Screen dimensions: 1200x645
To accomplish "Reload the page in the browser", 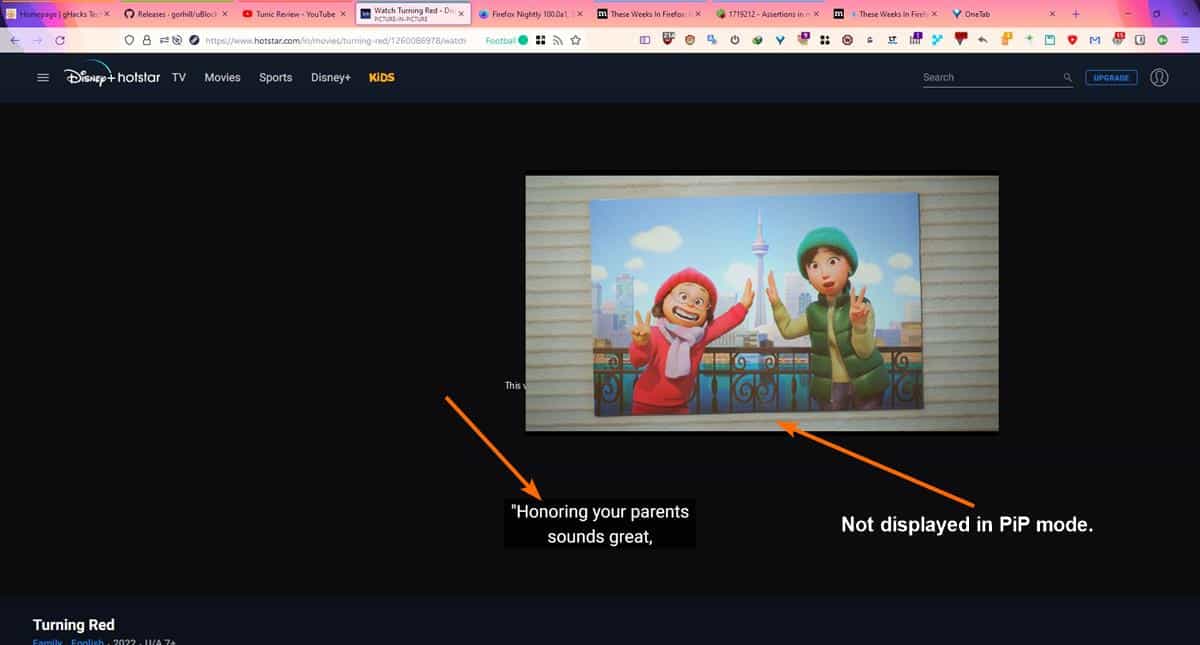I will 60,40.
